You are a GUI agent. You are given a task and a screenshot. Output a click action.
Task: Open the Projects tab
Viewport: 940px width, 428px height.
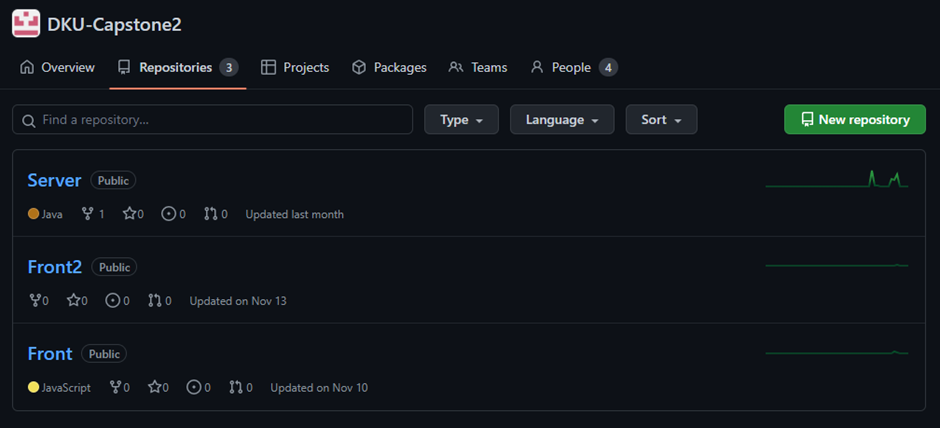[x=295, y=68]
